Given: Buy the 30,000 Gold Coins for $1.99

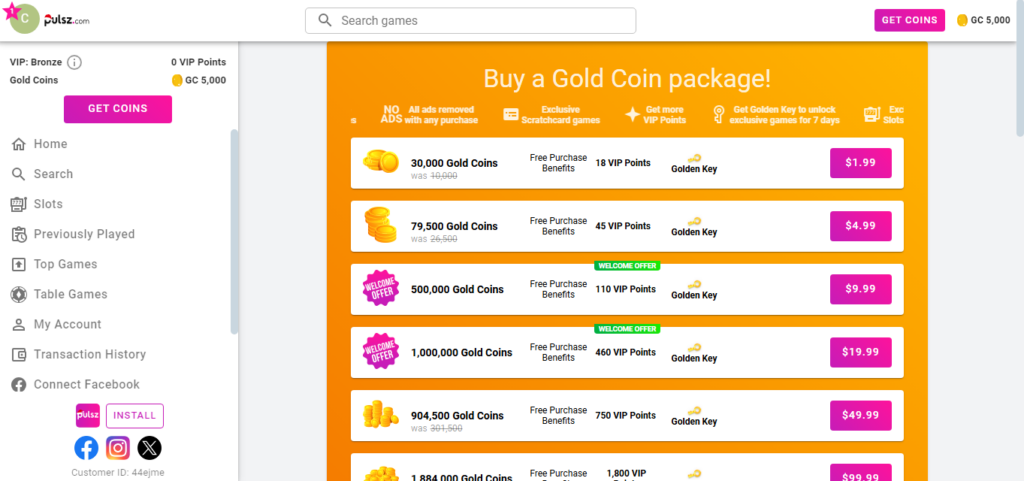Looking at the screenshot, I should (860, 163).
